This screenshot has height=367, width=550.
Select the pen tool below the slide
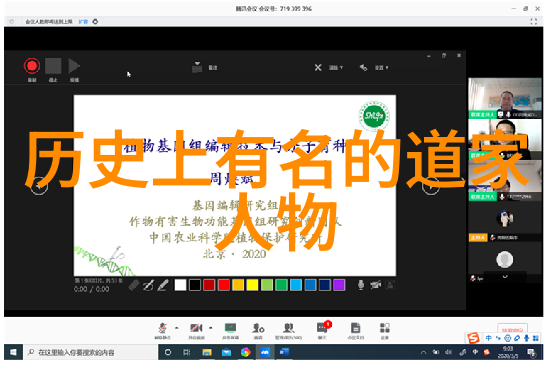163,285
